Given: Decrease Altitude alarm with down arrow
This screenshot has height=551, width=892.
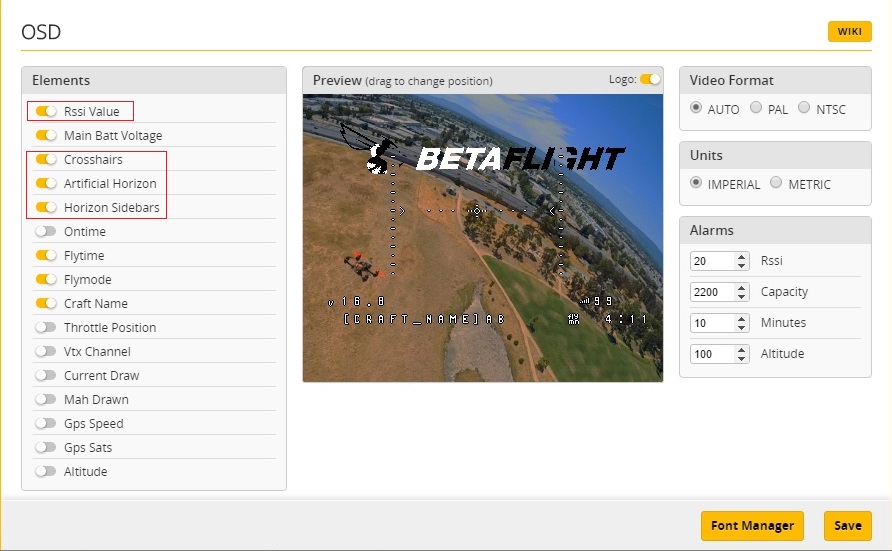Looking at the screenshot, I should [x=741, y=359].
